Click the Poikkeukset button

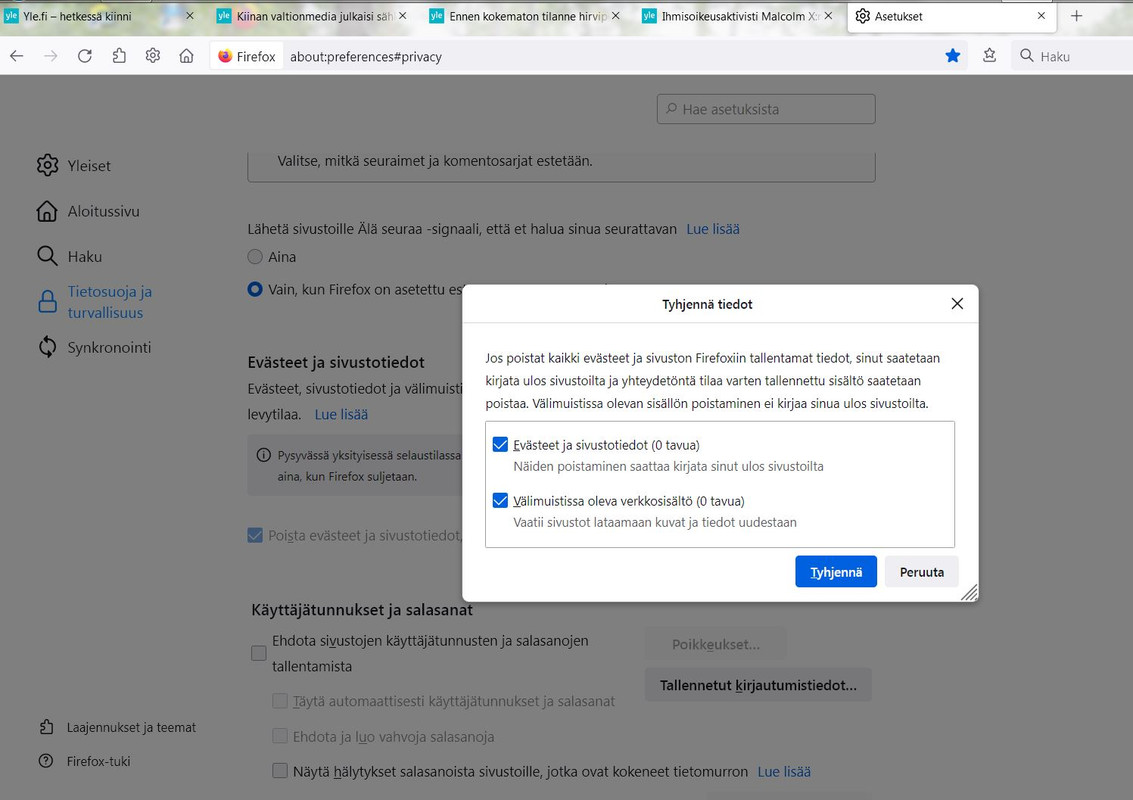[715, 645]
